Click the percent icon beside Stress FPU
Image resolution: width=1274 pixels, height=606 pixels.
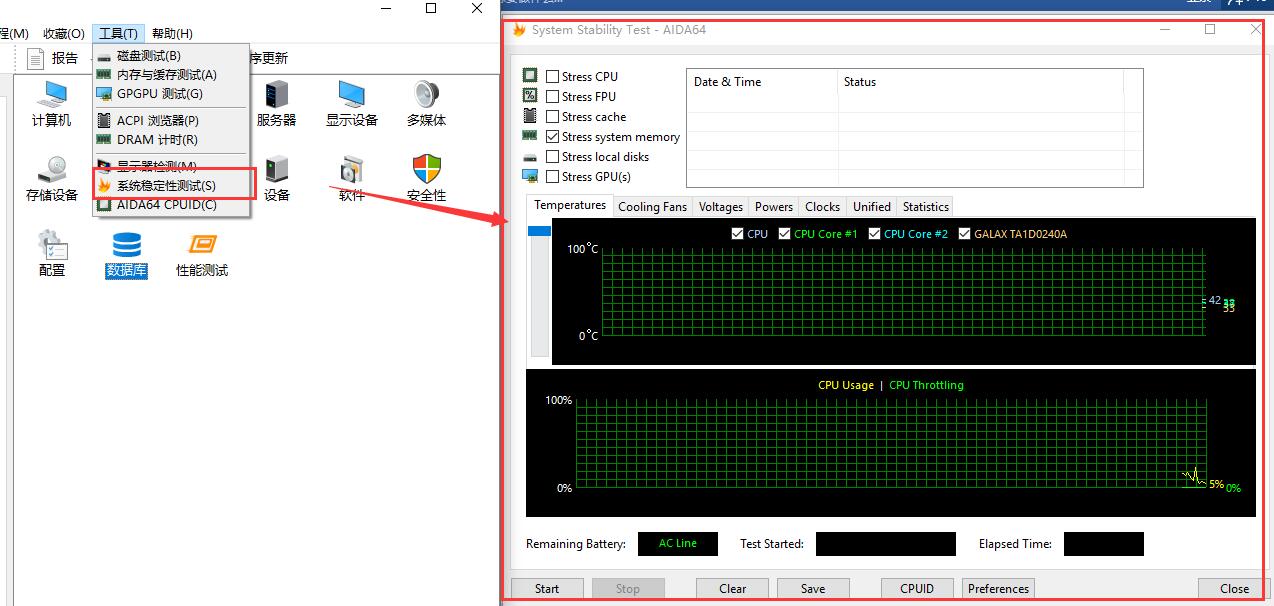tap(530, 96)
